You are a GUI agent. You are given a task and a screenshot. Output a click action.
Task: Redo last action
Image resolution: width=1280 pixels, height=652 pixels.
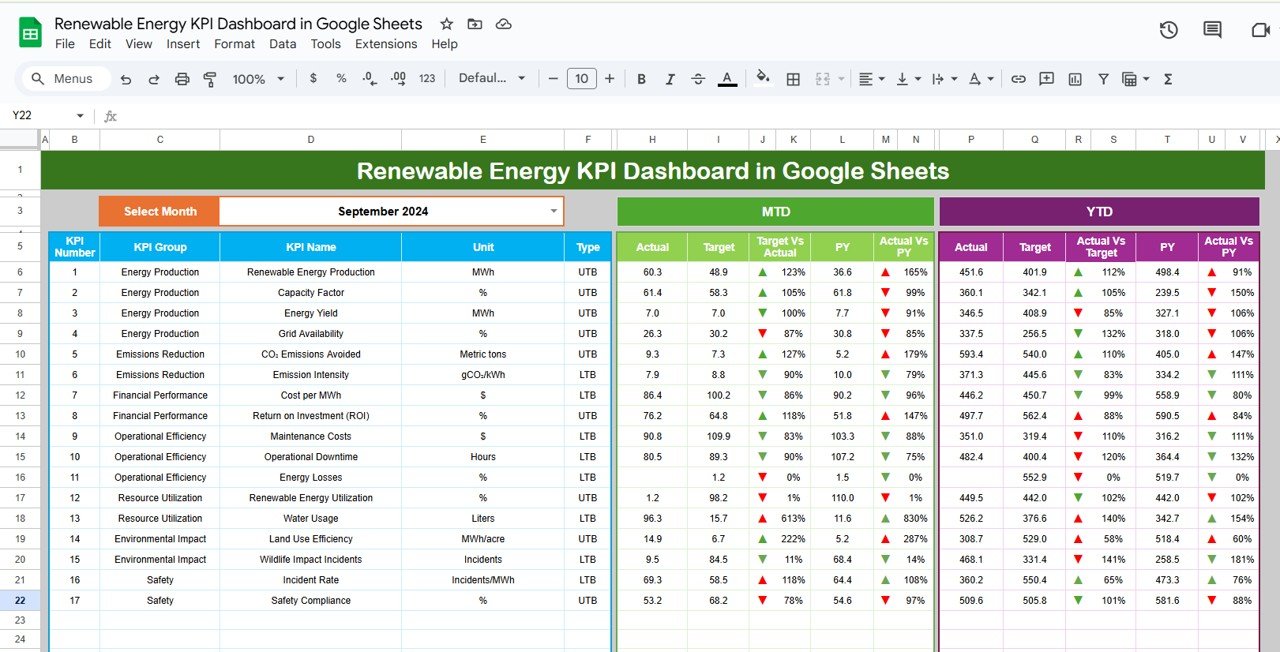[x=154, y=79]
